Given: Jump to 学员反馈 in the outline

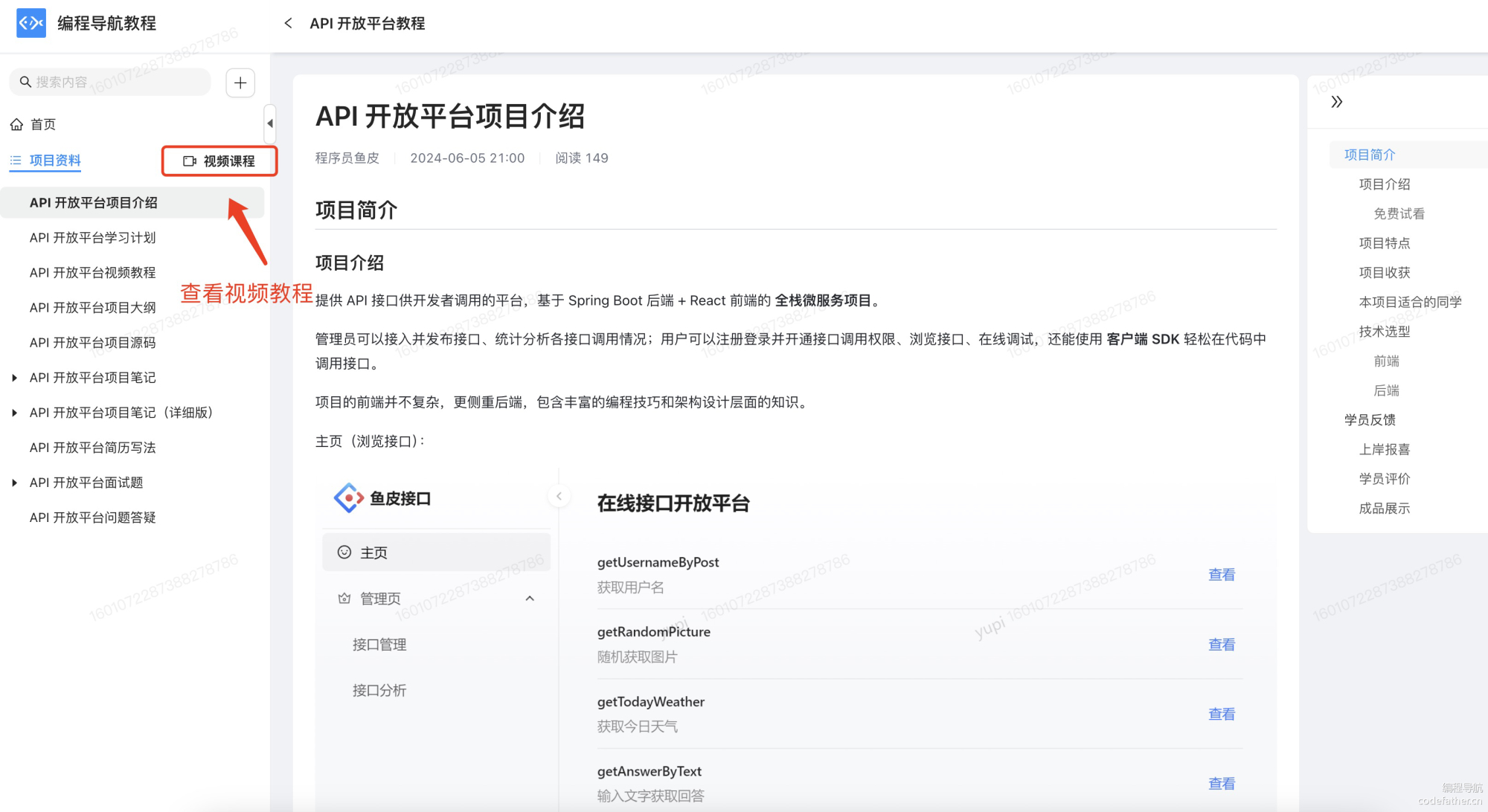Looking at the screenshot, I should click(x=1370, y=420).
